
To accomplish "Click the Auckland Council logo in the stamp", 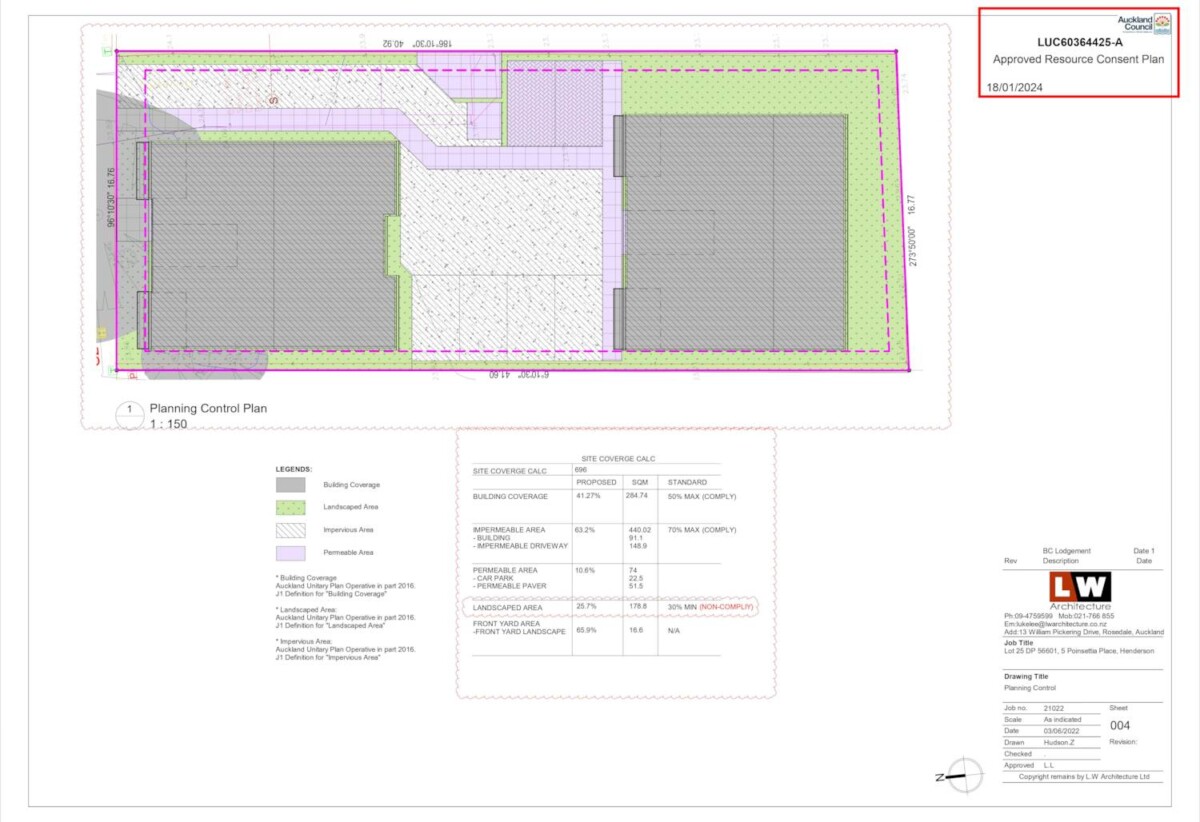I will tap(1144, 23).
